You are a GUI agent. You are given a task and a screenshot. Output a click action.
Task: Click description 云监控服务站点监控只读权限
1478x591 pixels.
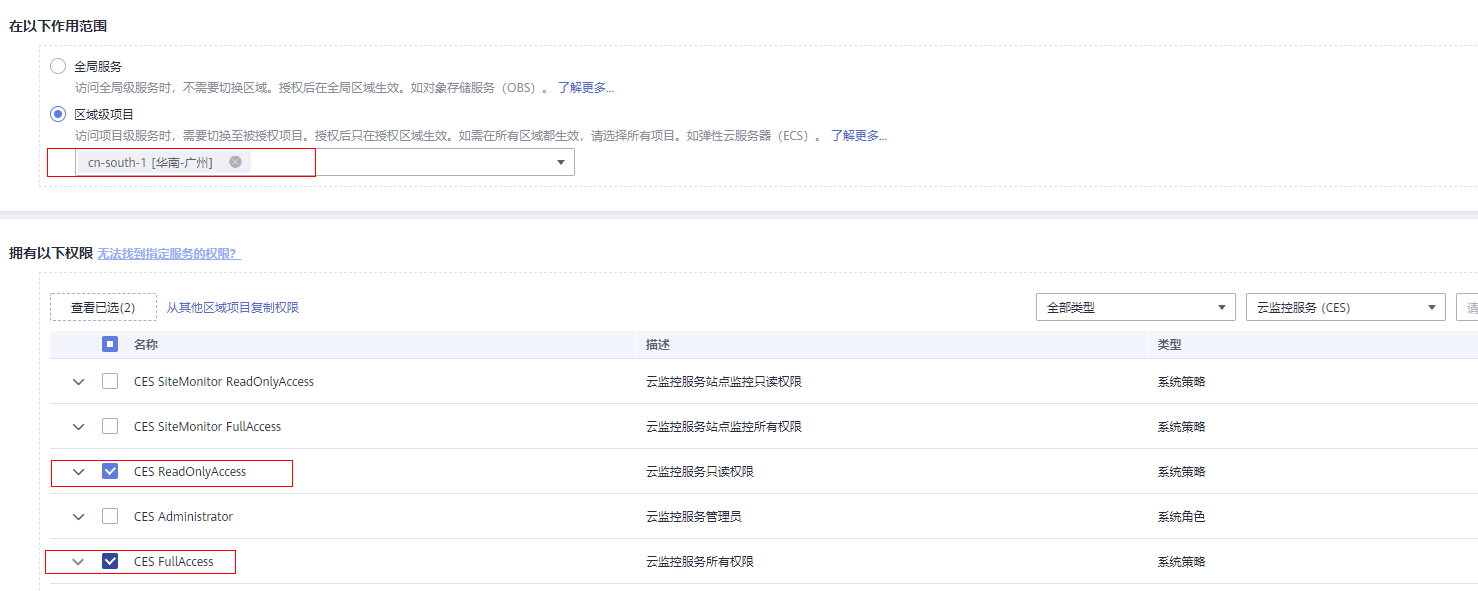(724, 381)
